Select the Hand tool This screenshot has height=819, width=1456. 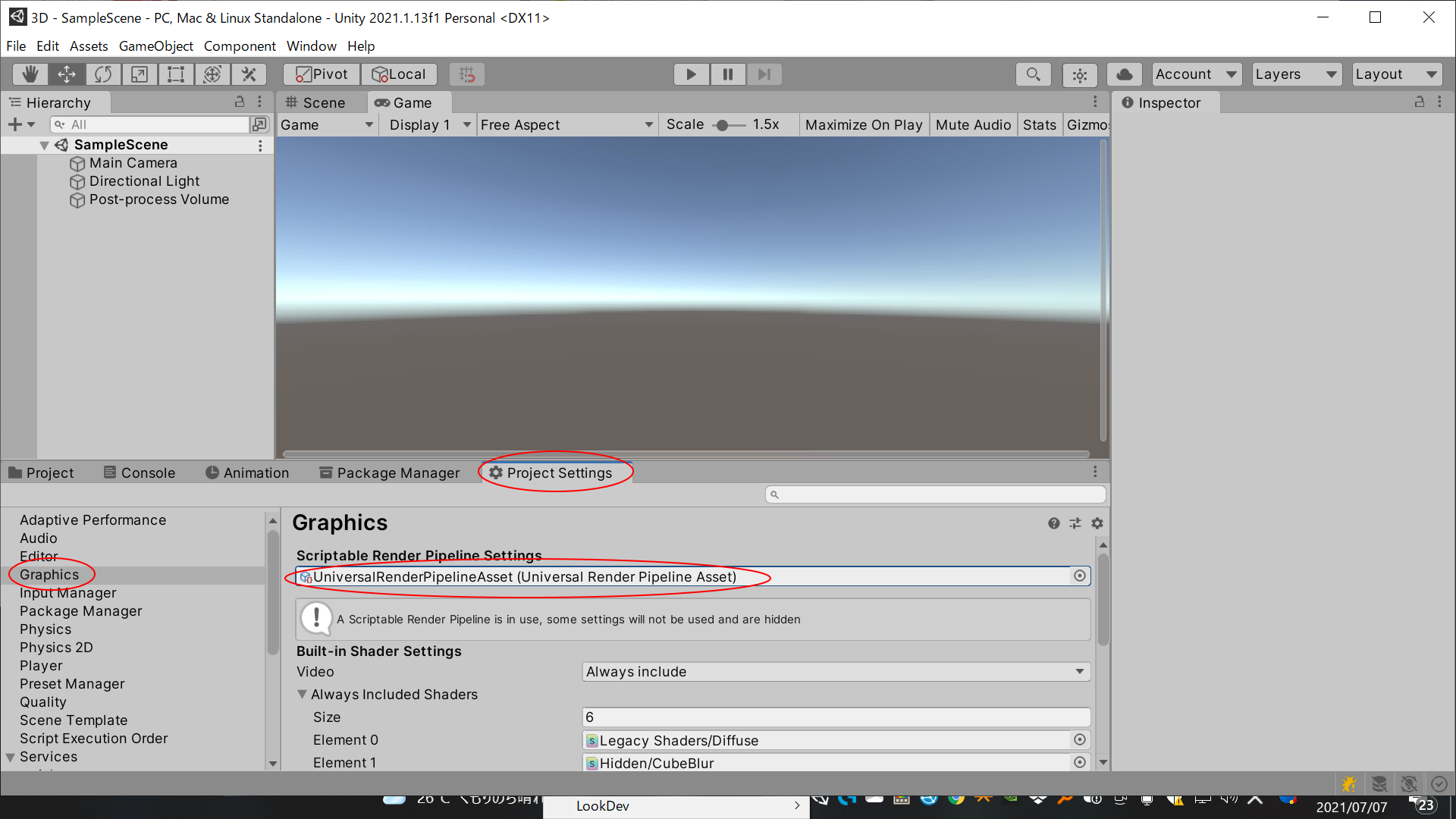pos(30,74)
